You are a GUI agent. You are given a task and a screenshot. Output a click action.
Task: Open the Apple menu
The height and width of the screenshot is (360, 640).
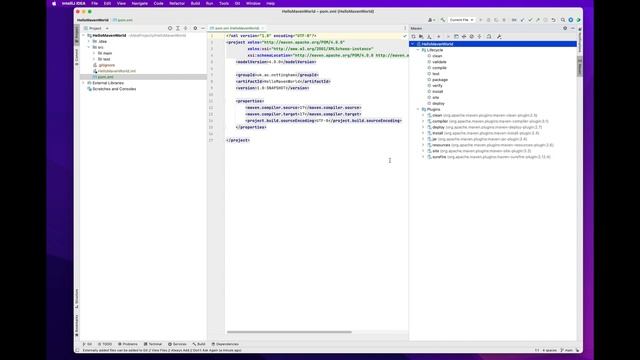click(54, 3)
